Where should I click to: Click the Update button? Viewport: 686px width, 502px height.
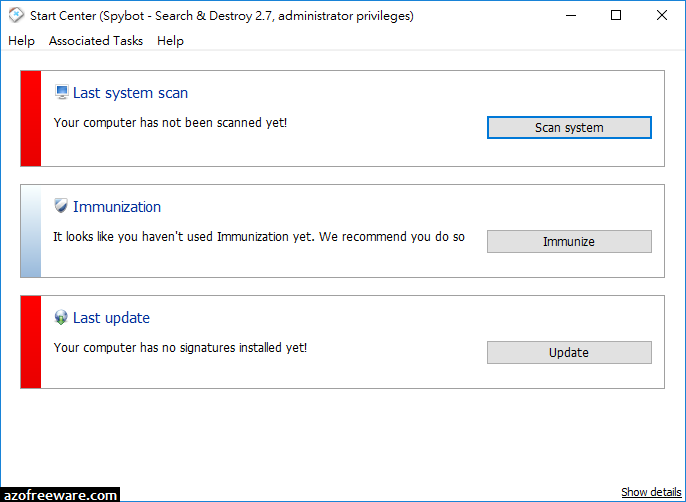(x=569, y=352)
